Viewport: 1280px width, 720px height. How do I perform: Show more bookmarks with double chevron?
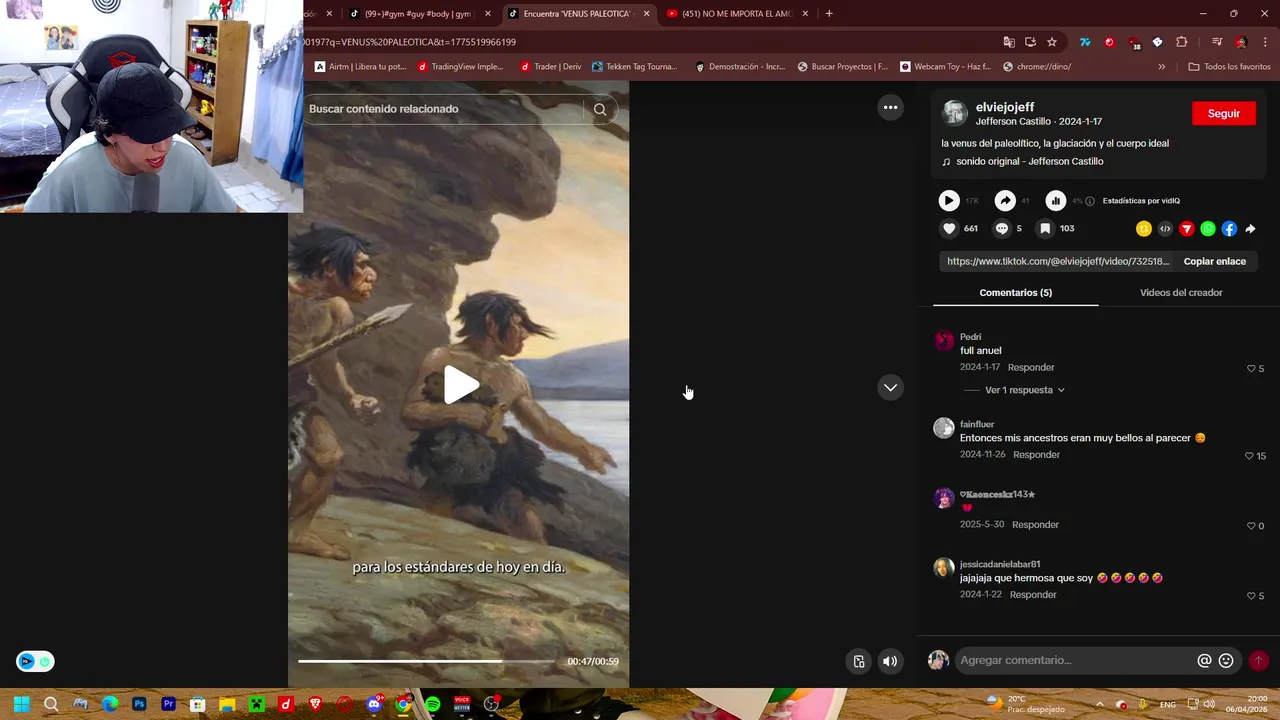coord(1161,67)
